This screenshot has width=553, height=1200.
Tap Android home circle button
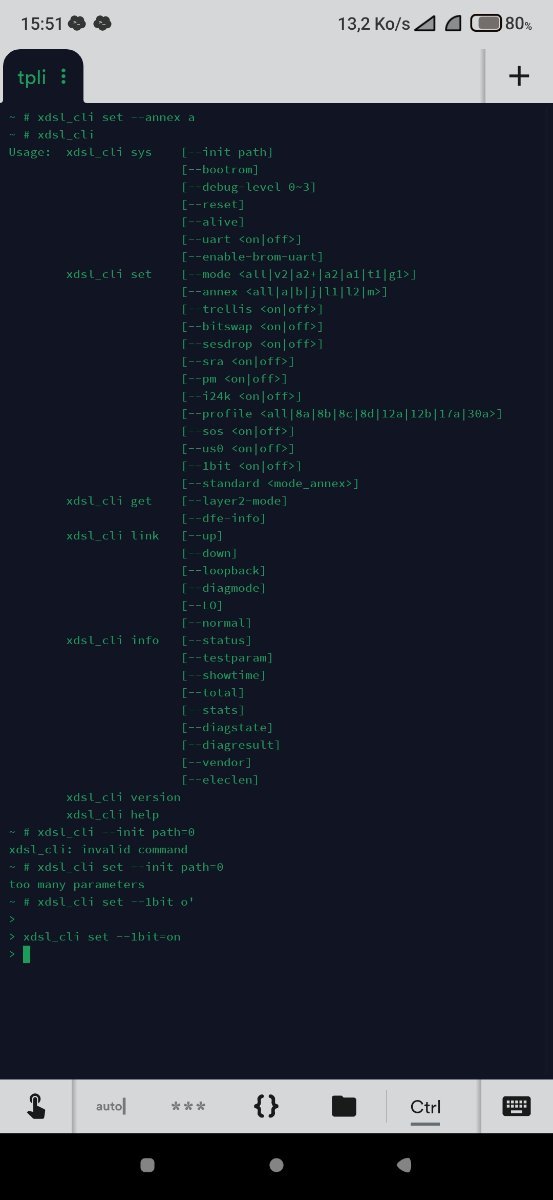[x=276, y=1165]
